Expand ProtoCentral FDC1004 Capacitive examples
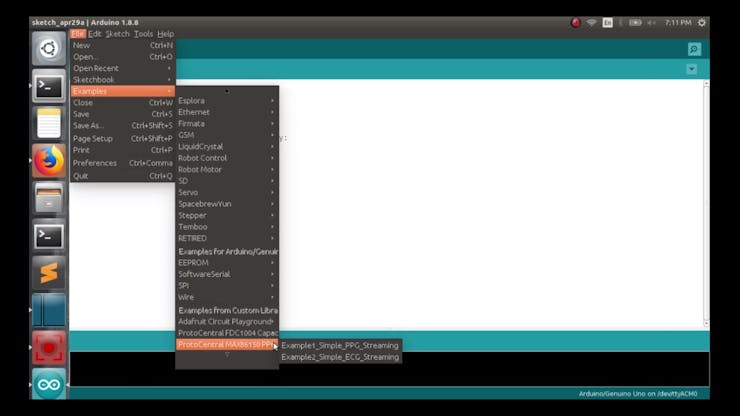The image size is (740, 416). [227, 333]
